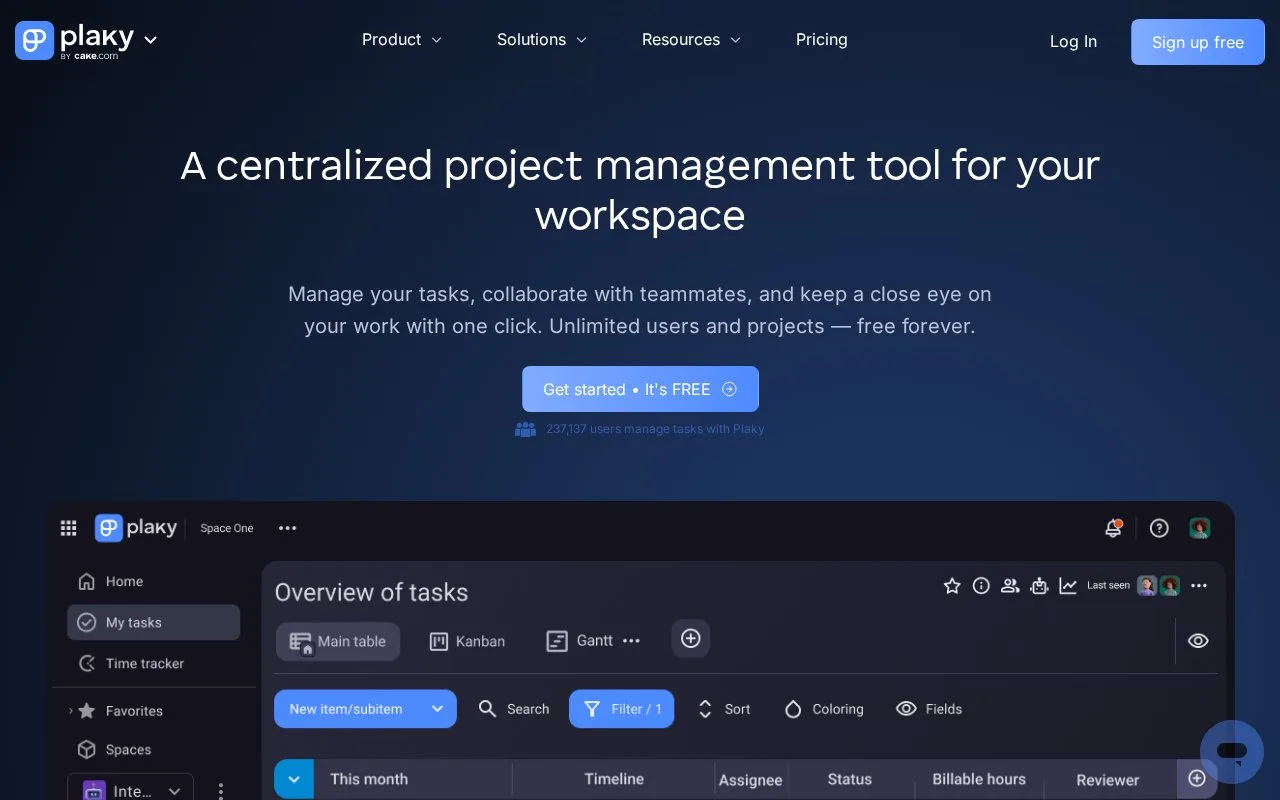The height and width of the screenshot is (800, 1280).
Task: Click the Billable hours column header
Action: pyautogui.click(x=979, y=779)
